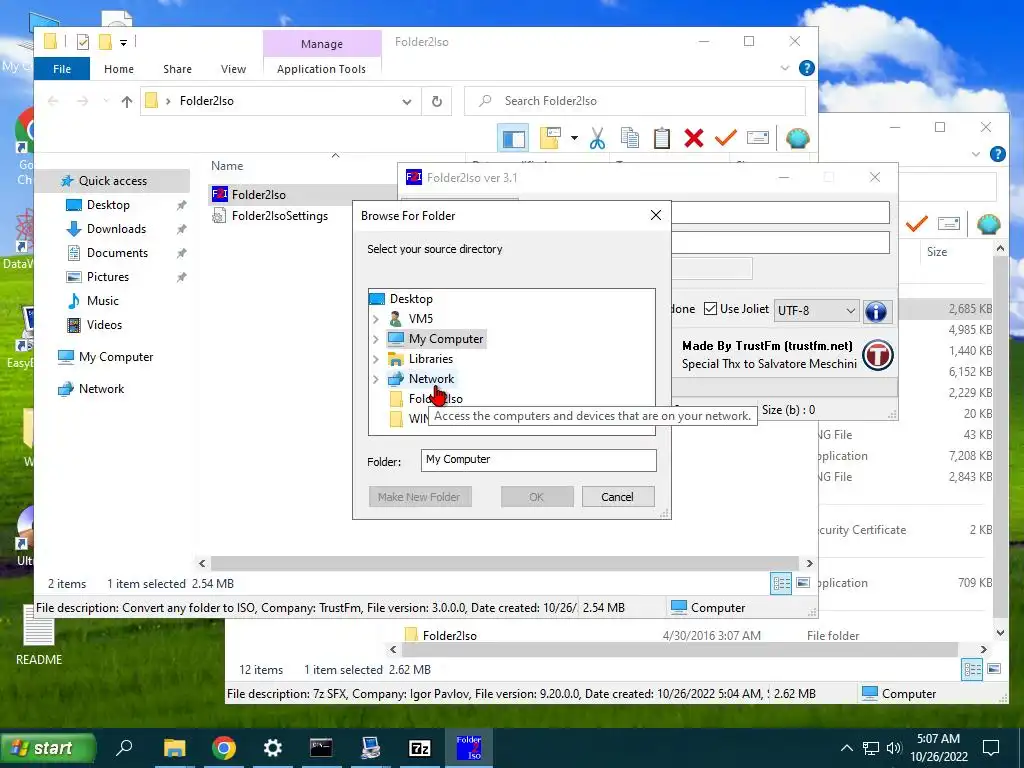The width and height of the screenshot is (1024, 768).
Task: Click the Make New Folder button
Action: click(x=419, y=497)
